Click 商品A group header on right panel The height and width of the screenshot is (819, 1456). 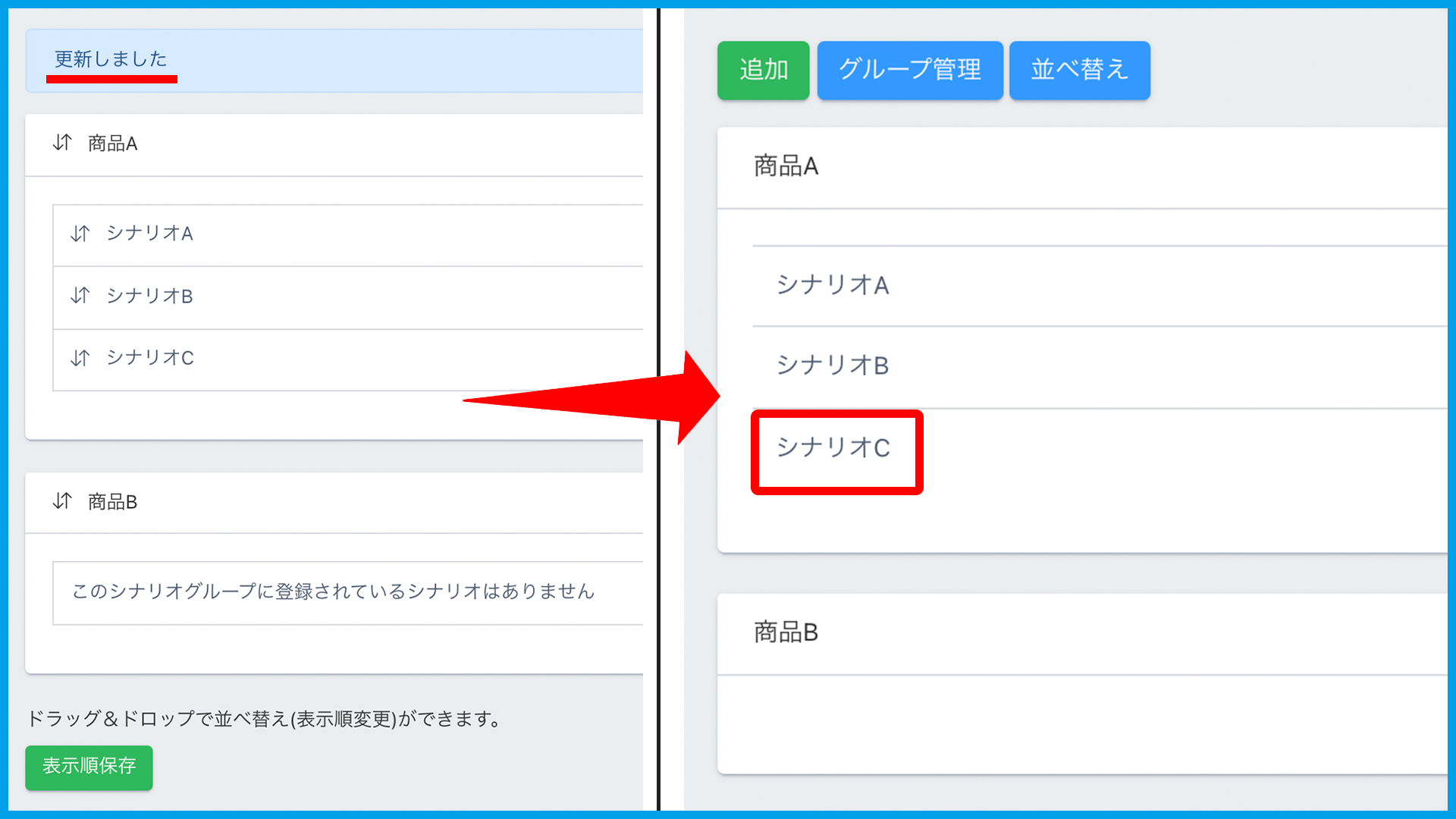click(786, 166)
